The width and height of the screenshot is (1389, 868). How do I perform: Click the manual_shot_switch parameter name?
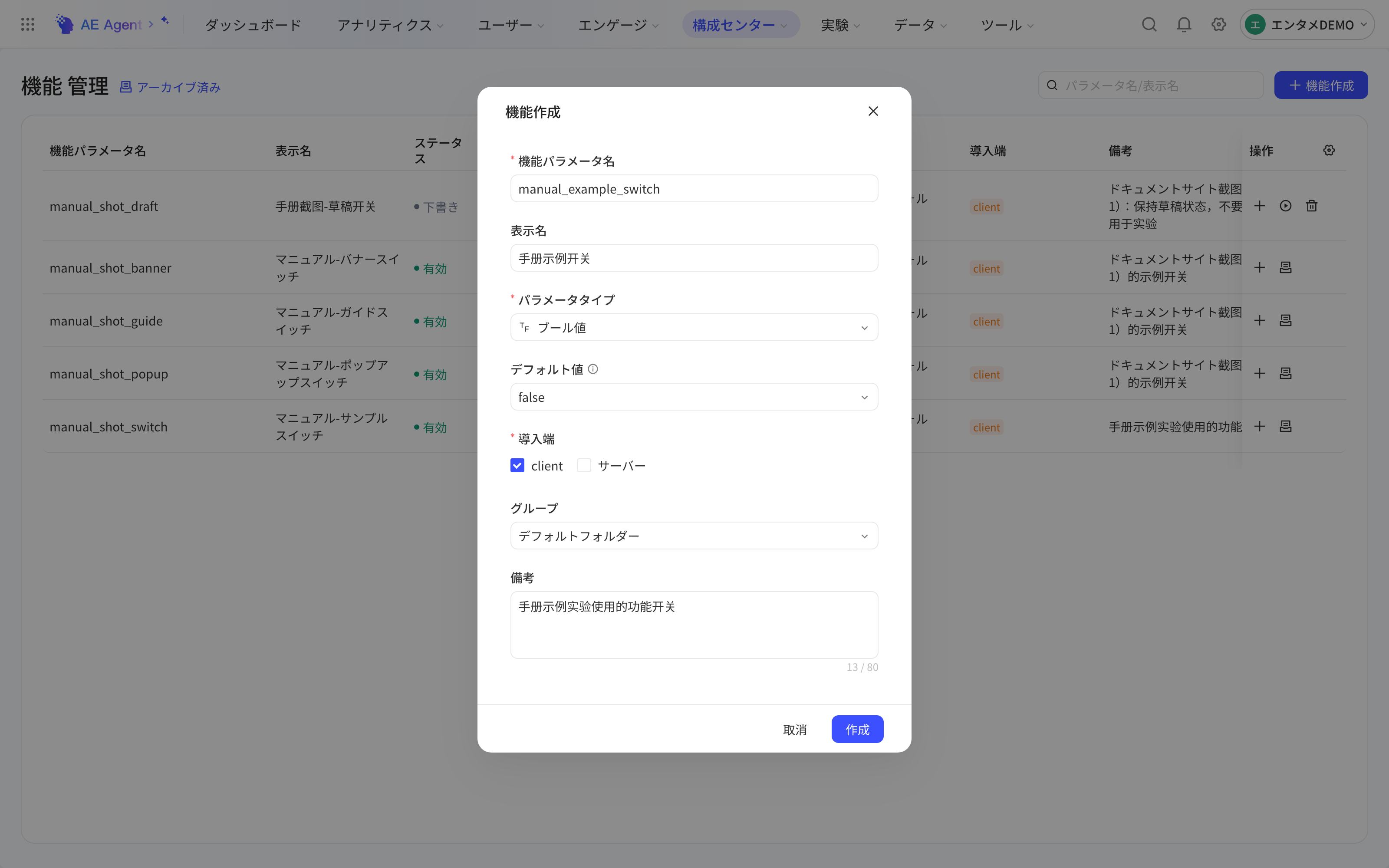coord(109,427)
